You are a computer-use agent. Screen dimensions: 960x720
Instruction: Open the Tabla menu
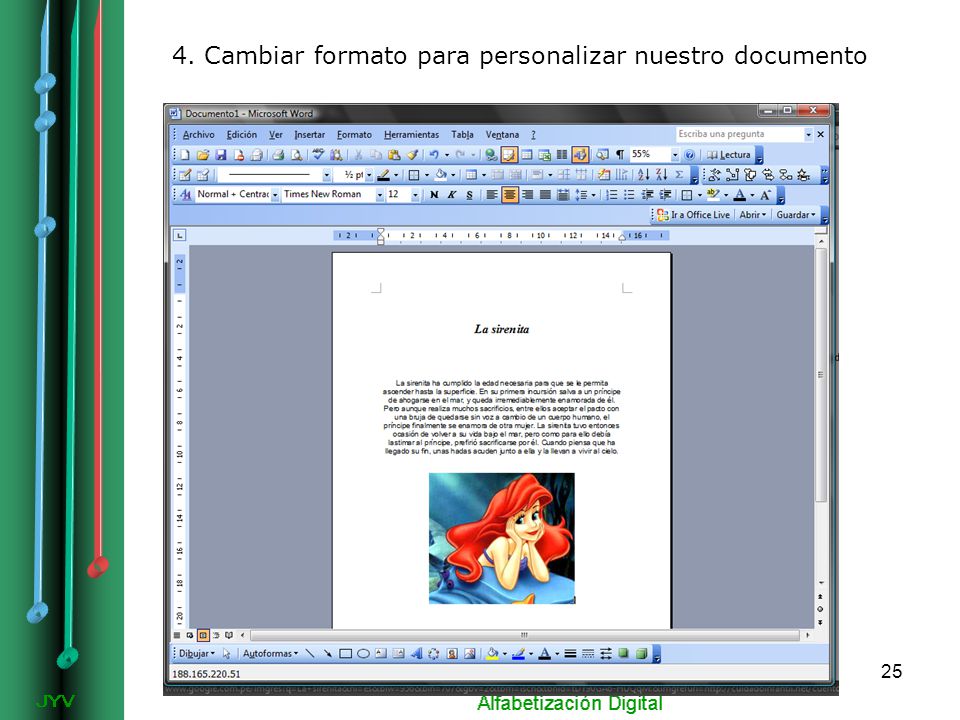(462, 135)
